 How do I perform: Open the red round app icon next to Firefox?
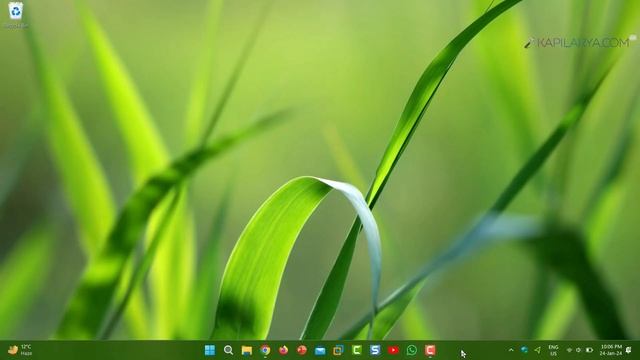[302, 350]
